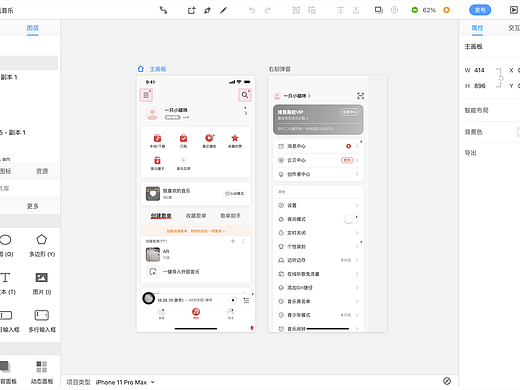Click the 更多 more button
Viewport: 520px width, 390px height.
pos(33,206)
